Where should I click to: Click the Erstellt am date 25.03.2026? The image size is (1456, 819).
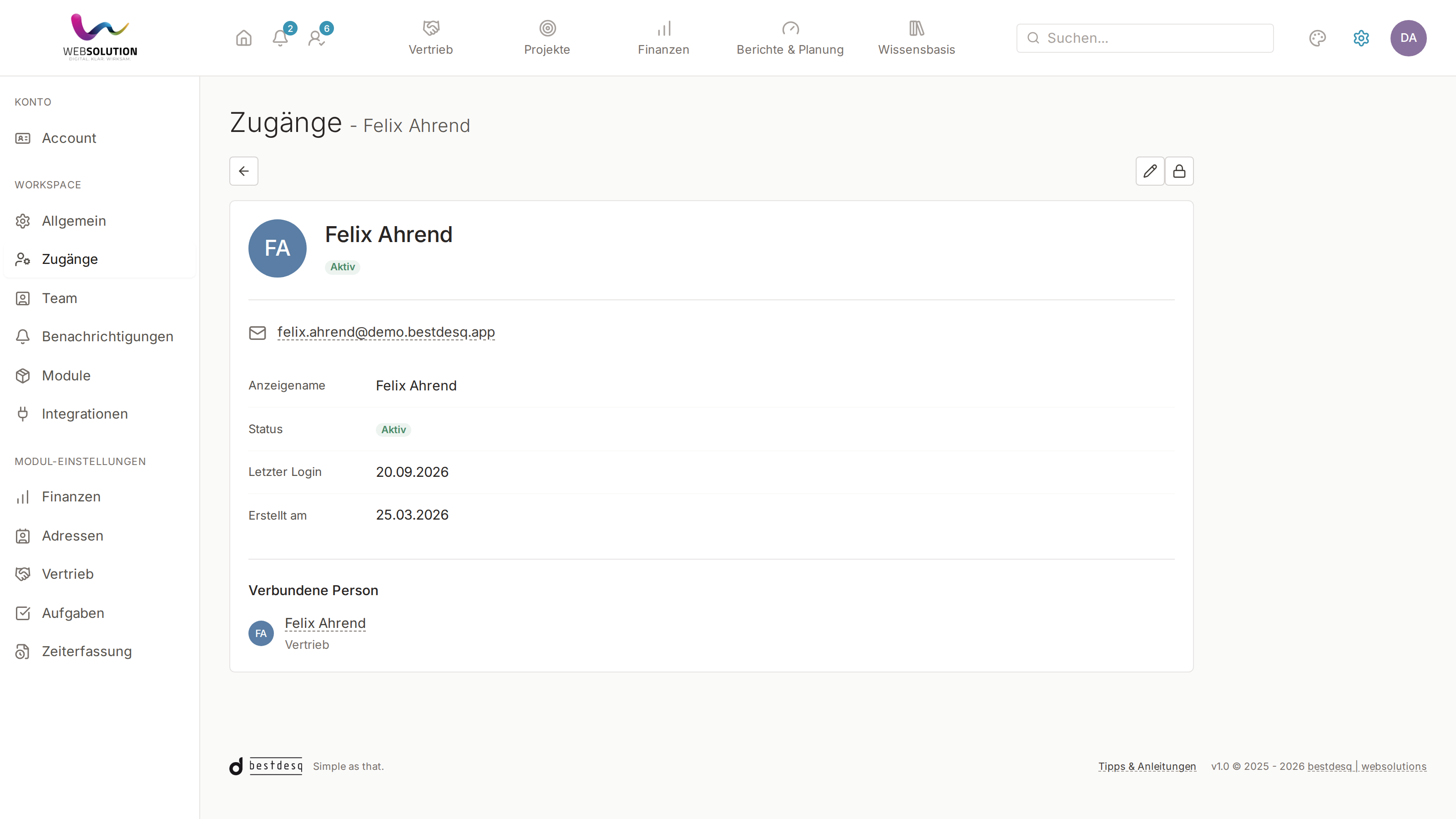[412, 515]
